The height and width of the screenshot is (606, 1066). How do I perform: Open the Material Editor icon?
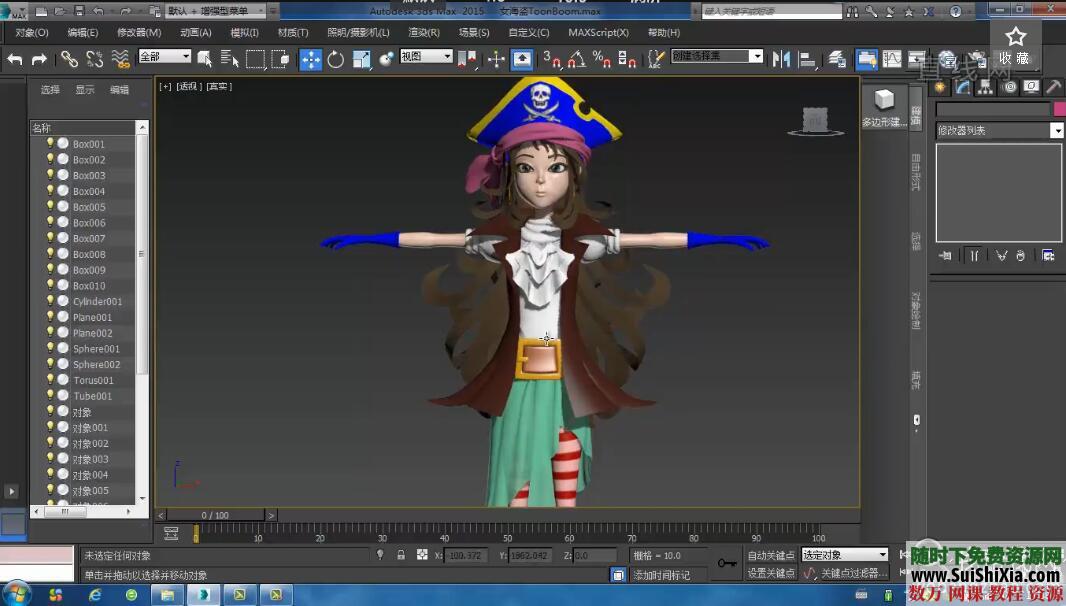tap(947, 60)
